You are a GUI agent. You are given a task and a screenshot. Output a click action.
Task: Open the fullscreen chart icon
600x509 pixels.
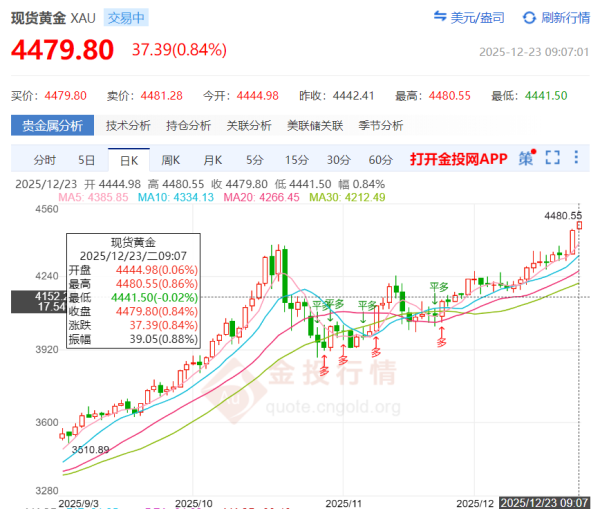click(553, 157)
